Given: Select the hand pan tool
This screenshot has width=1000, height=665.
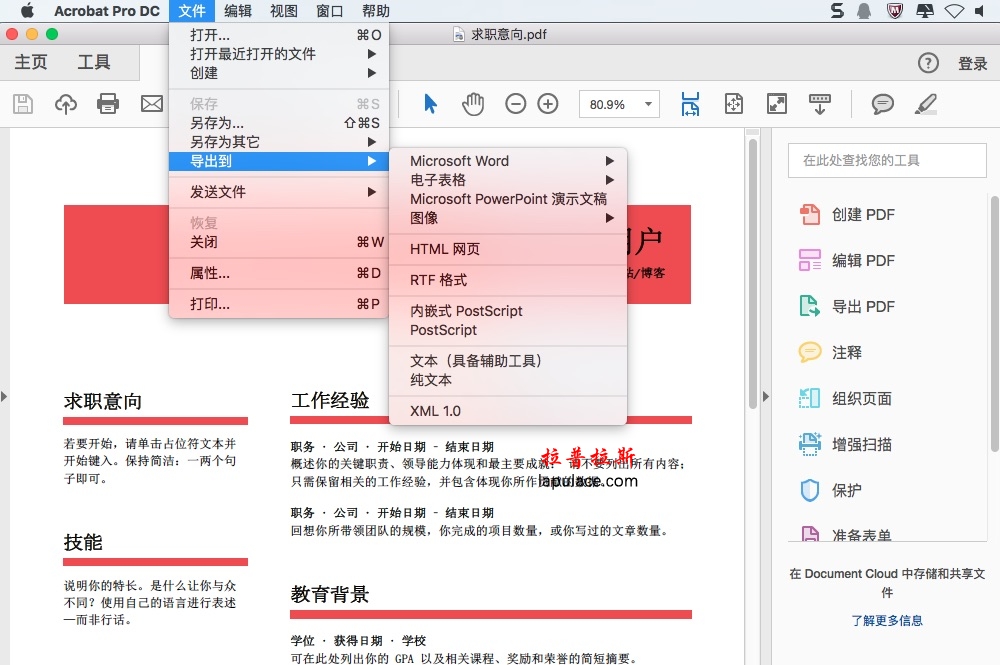Looking at the screenshot, I should click(472, 104).
